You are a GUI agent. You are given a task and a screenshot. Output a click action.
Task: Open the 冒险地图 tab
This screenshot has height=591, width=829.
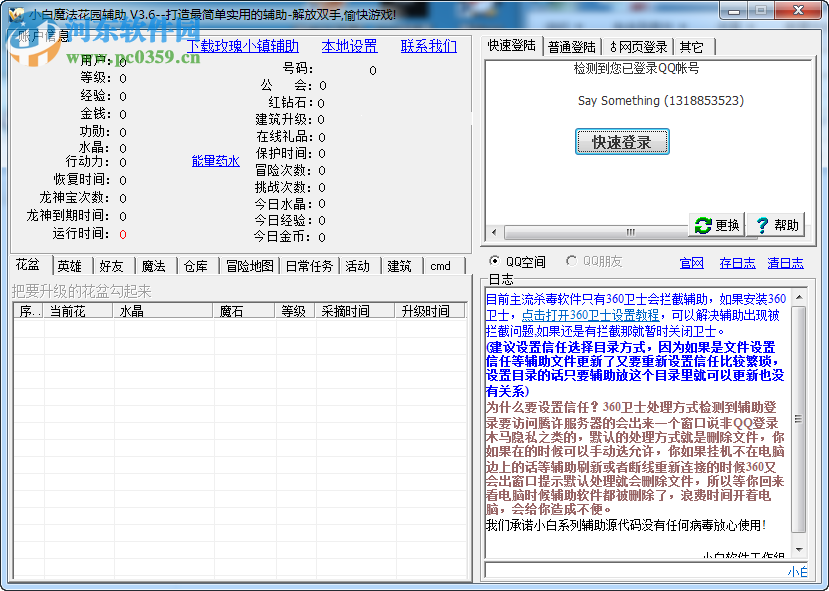pos(248,266)
